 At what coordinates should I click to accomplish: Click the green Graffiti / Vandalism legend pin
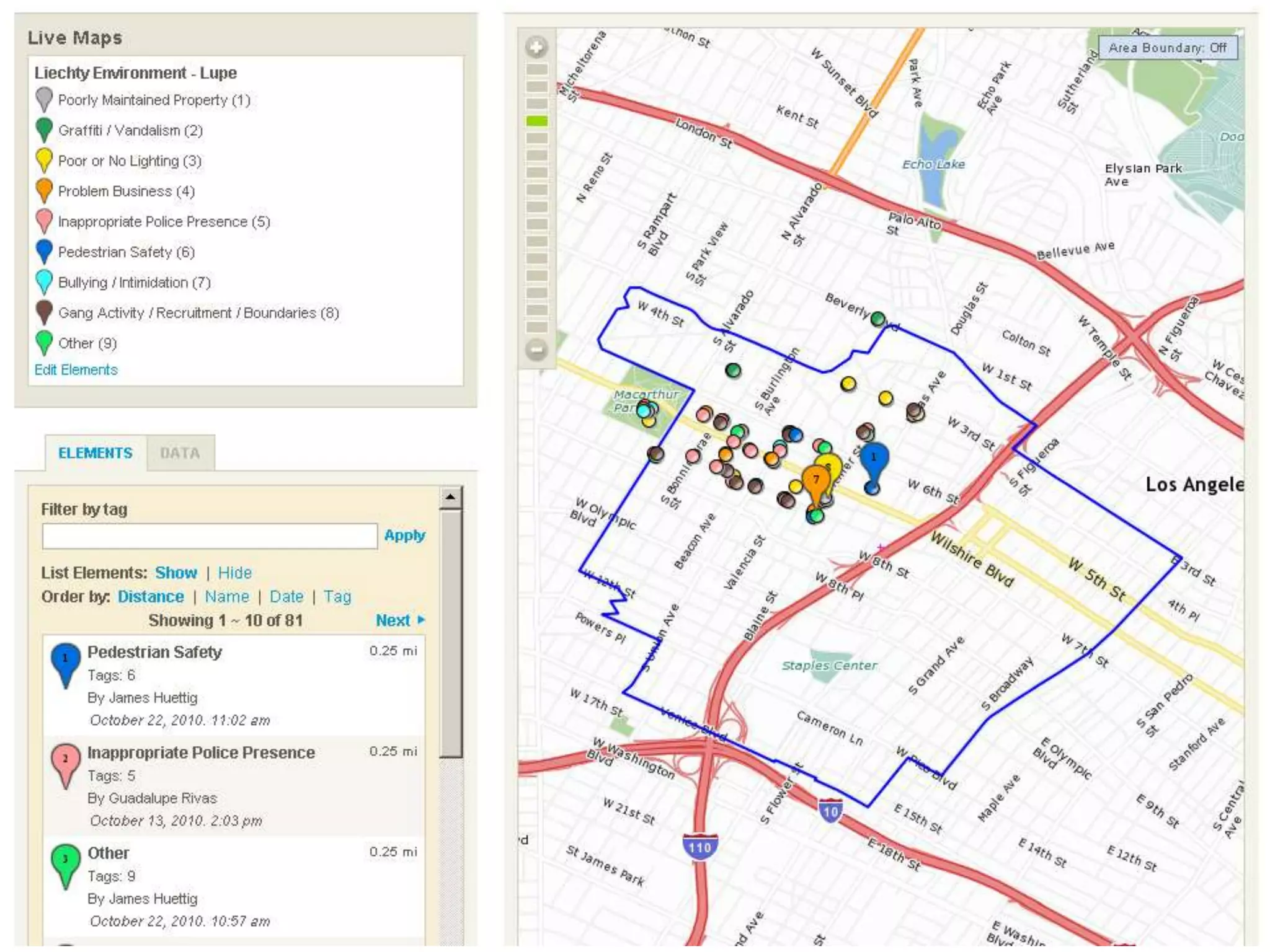pos(44,130)
